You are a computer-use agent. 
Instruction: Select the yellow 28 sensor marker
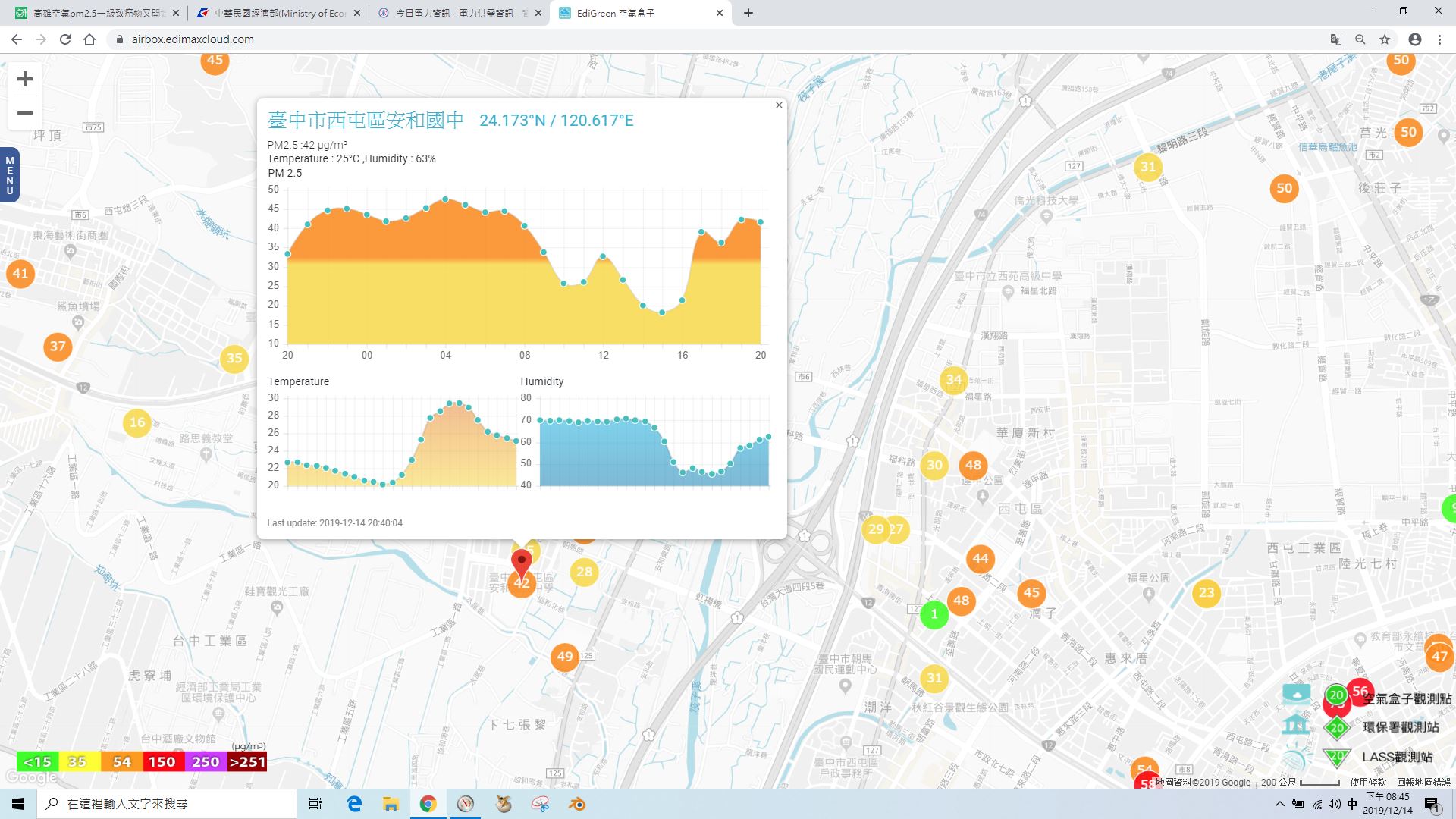584,572
